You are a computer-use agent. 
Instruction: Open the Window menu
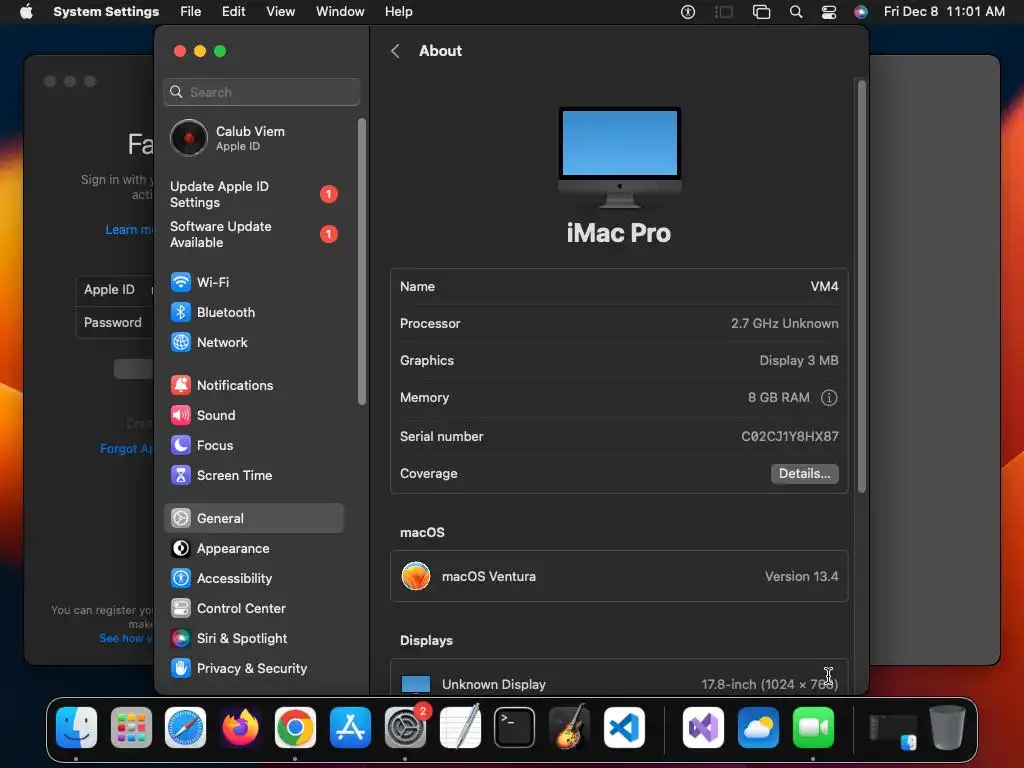point(340,12)
